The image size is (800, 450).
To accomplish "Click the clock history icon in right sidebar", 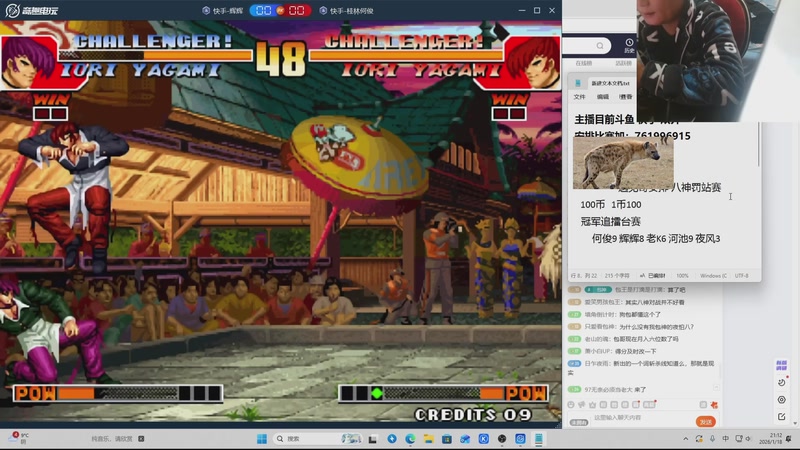I will tap(781, 382).
